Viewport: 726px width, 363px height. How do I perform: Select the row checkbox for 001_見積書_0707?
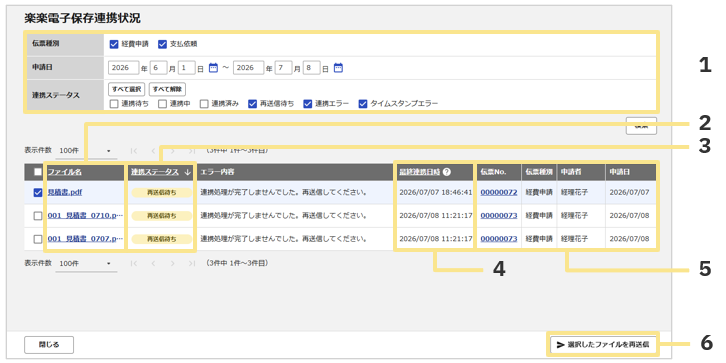(38, 239)
